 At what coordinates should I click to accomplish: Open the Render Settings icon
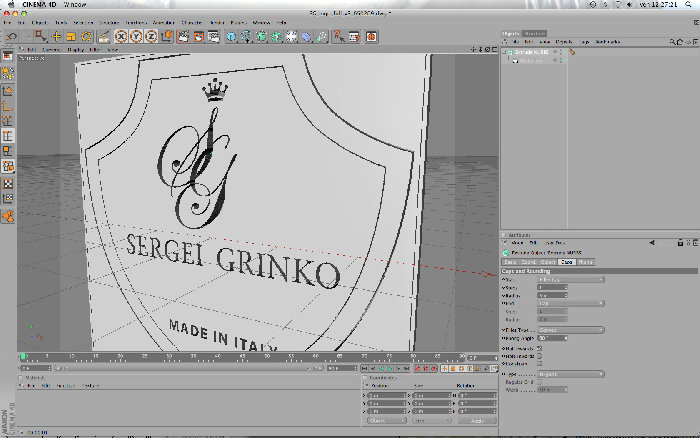pyautogui.click(x=213, y=37)
